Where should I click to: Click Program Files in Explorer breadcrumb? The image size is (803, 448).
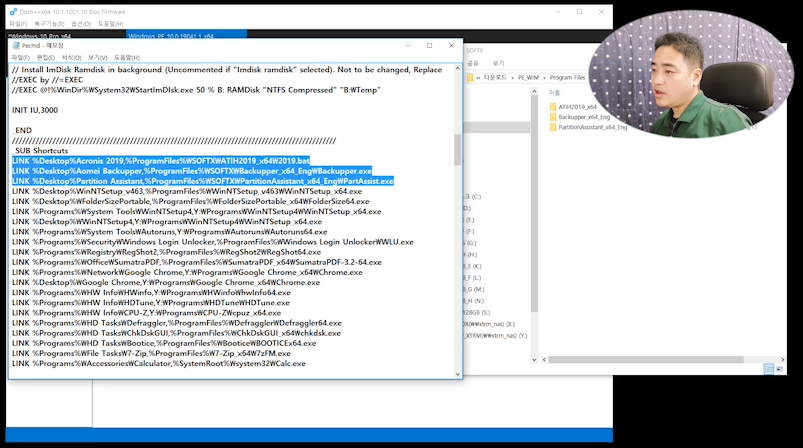(567, 78)
